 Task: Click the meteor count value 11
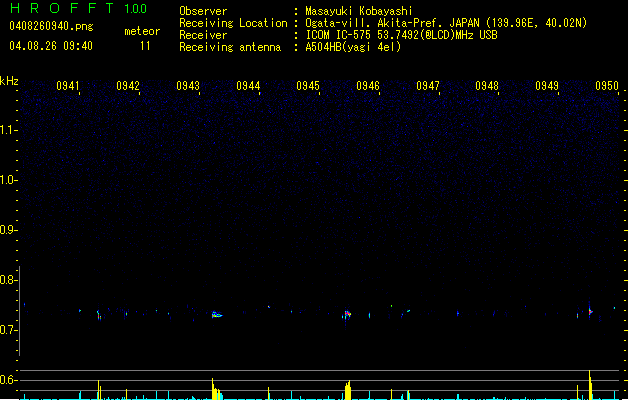[145, 46]
